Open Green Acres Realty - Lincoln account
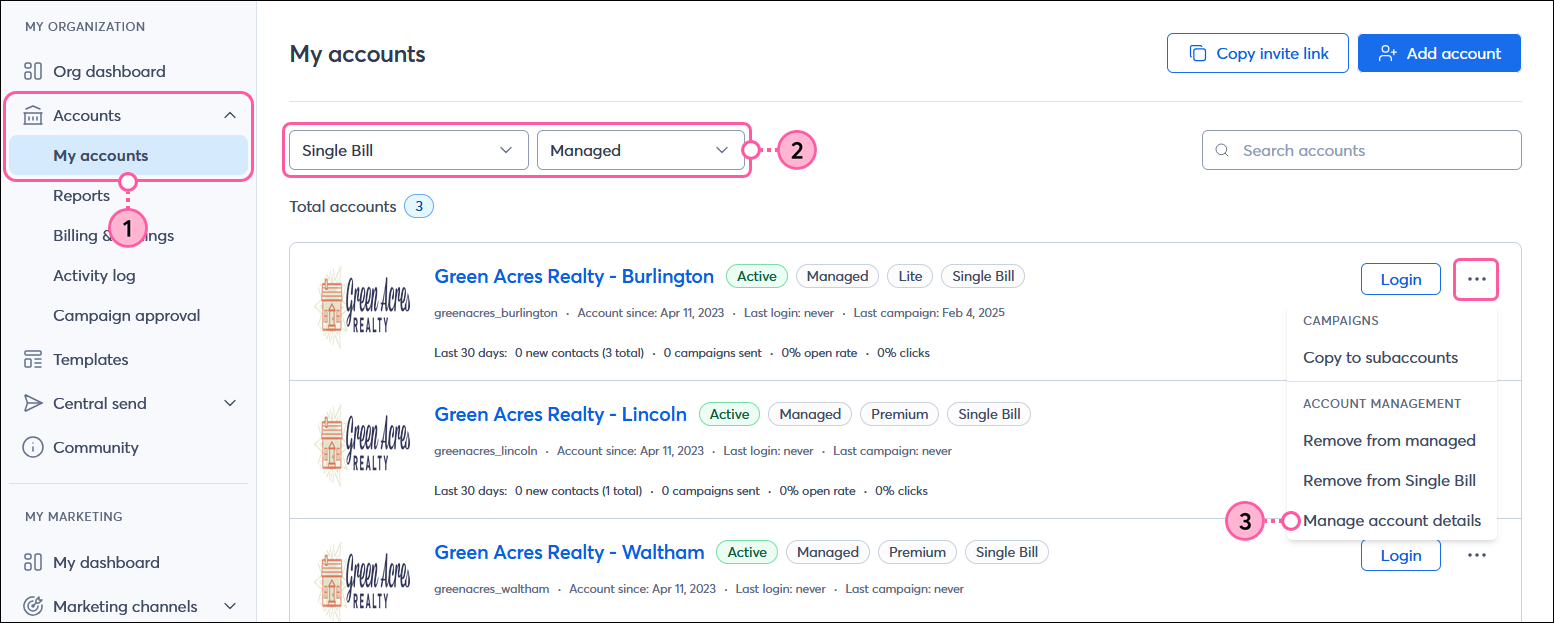Screen dimensions: 1554x623 click(560, 413)
